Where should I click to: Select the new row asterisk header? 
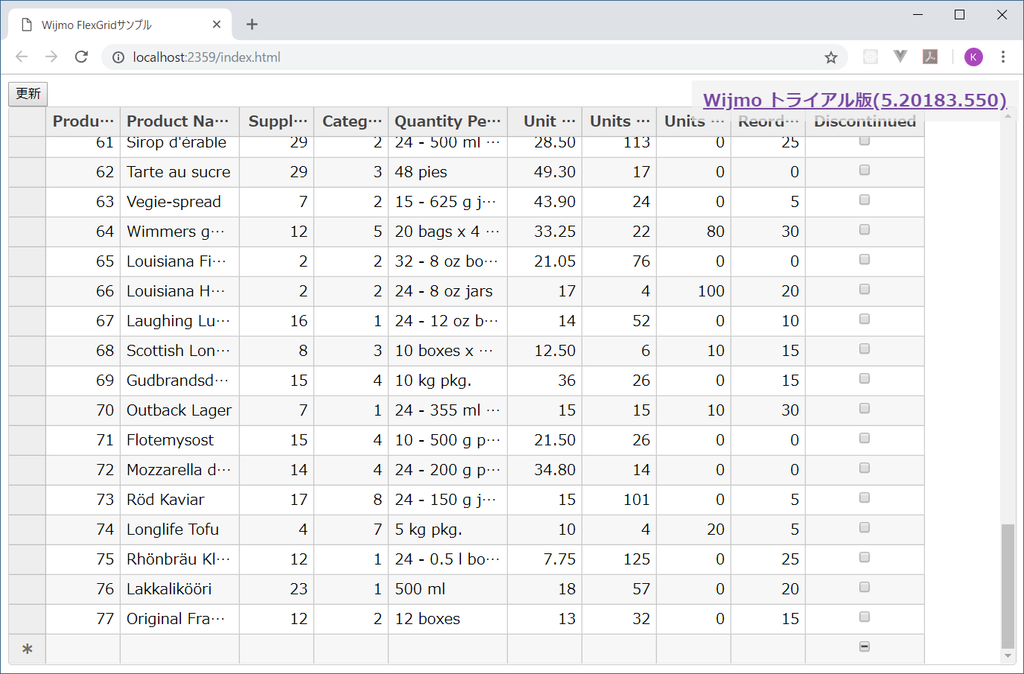point(27,649)
